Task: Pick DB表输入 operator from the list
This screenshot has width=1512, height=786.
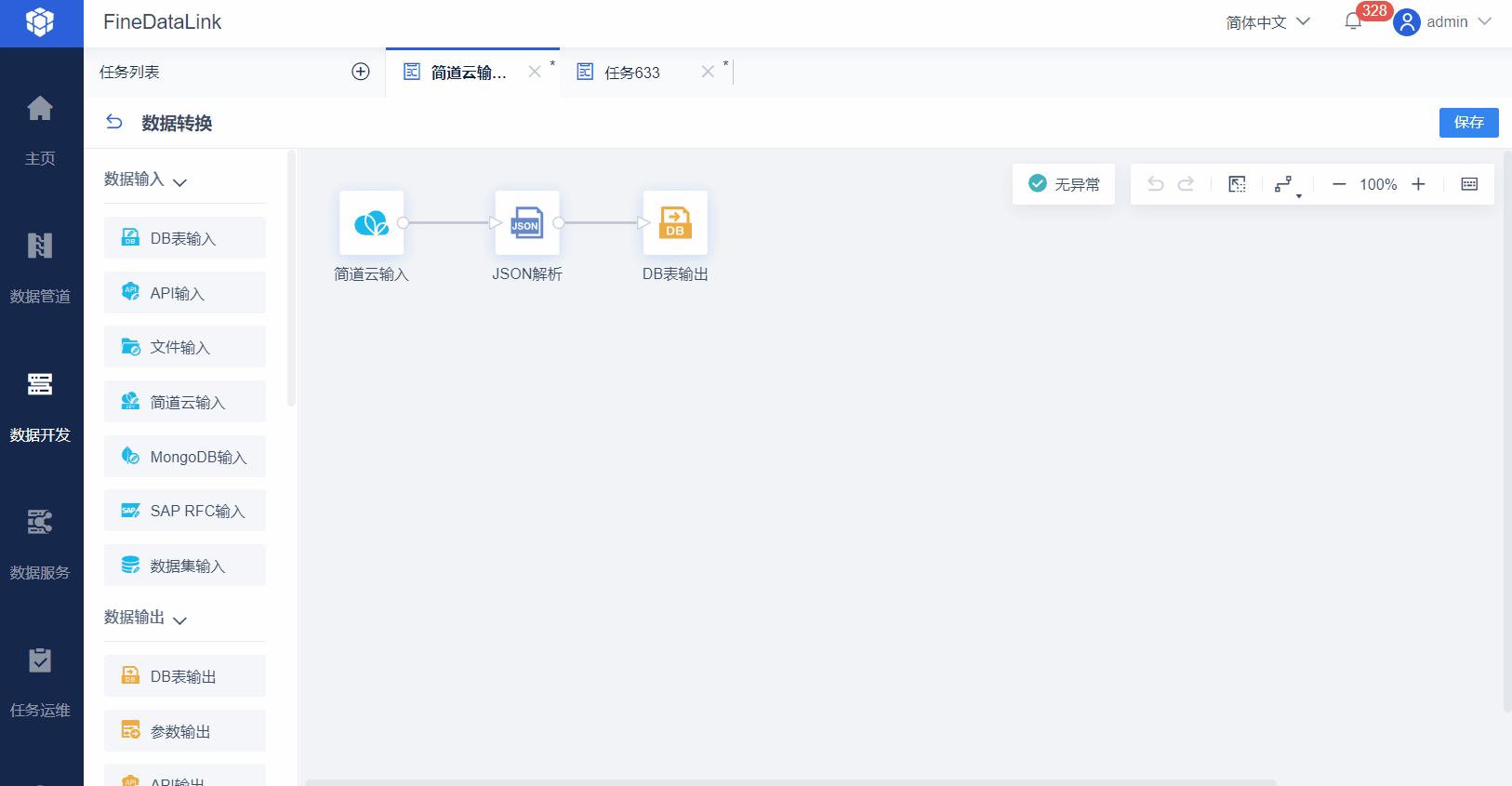Action: pos(185,238)
